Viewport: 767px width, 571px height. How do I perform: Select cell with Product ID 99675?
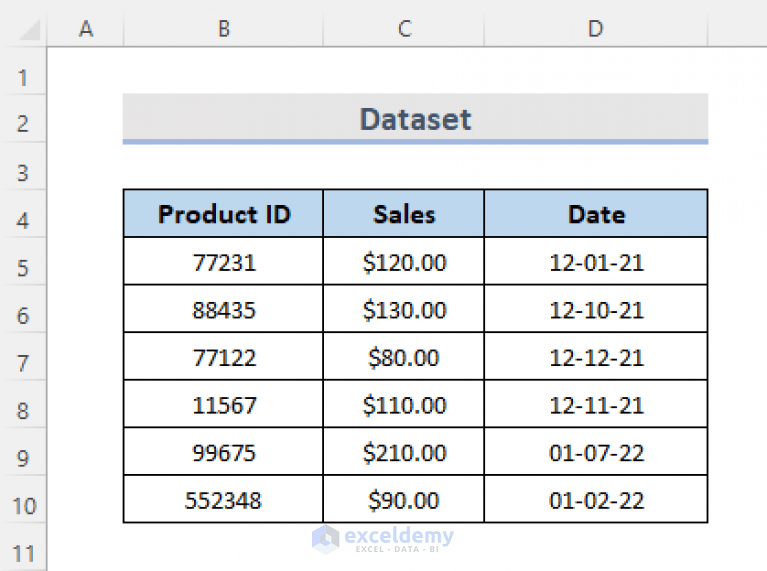(224, 452)
